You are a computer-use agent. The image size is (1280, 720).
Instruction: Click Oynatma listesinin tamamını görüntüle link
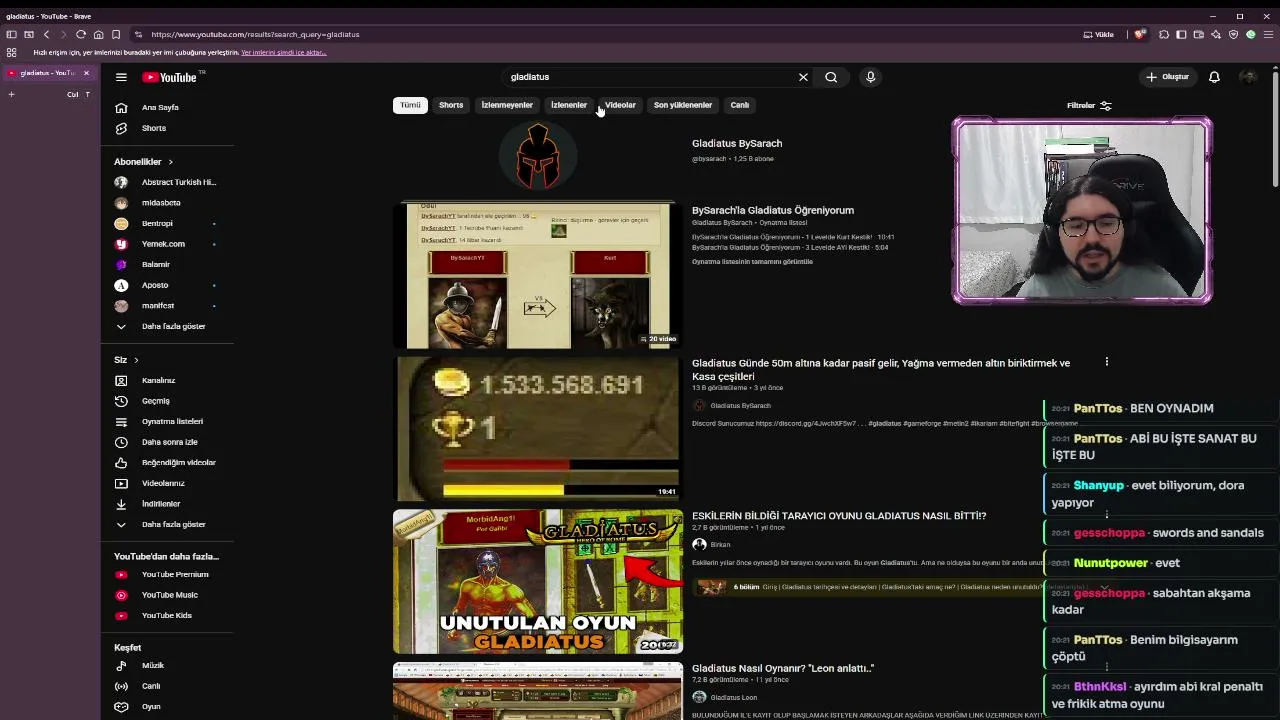tap(752, 262)
